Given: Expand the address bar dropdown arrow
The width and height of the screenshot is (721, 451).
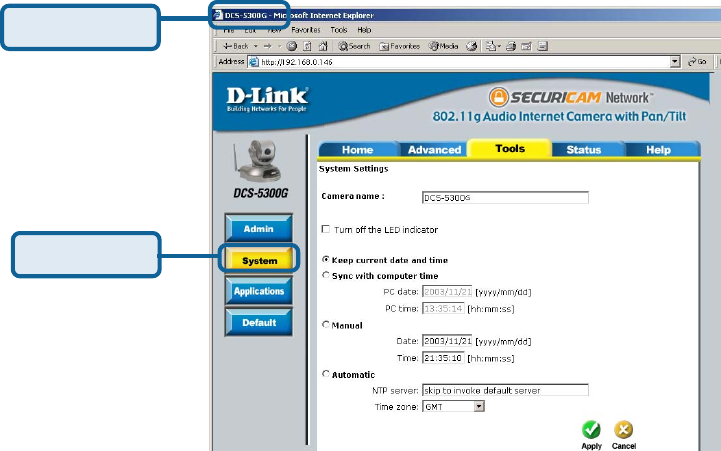Looking at the screenshot, I should click(675, 62).
